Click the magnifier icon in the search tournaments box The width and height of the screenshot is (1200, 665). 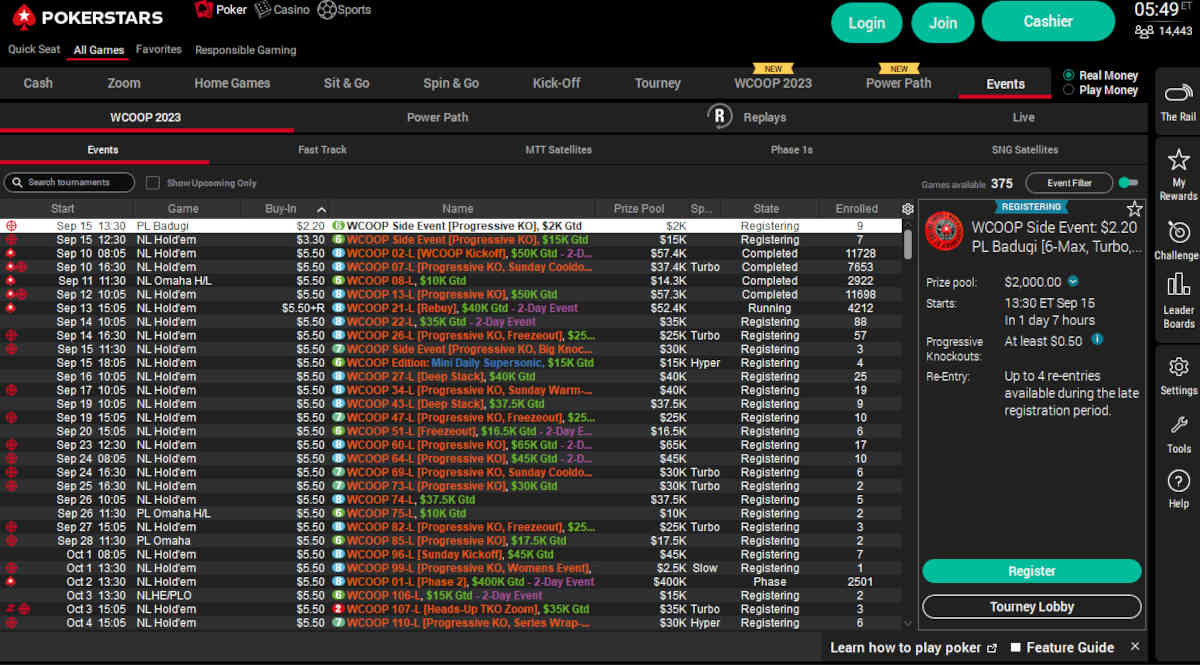tap(17, 182)
